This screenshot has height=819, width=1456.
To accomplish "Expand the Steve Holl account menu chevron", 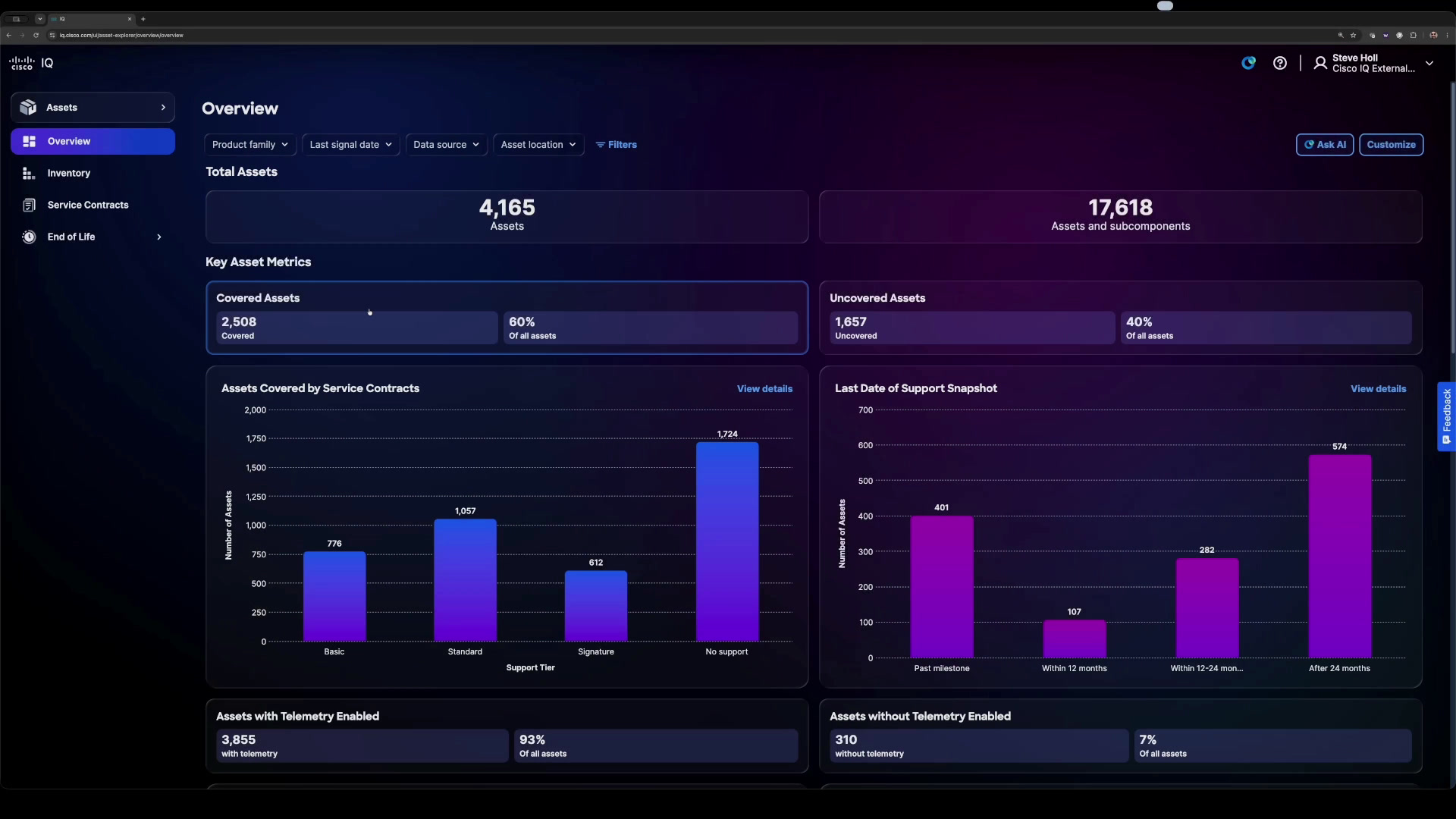I will [1429, 64].
